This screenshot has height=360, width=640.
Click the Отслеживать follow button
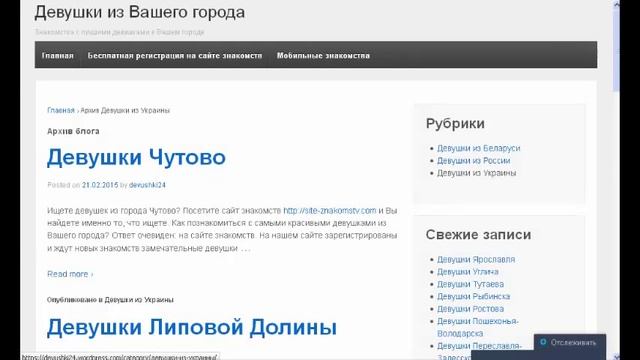[x=570, y=343]
